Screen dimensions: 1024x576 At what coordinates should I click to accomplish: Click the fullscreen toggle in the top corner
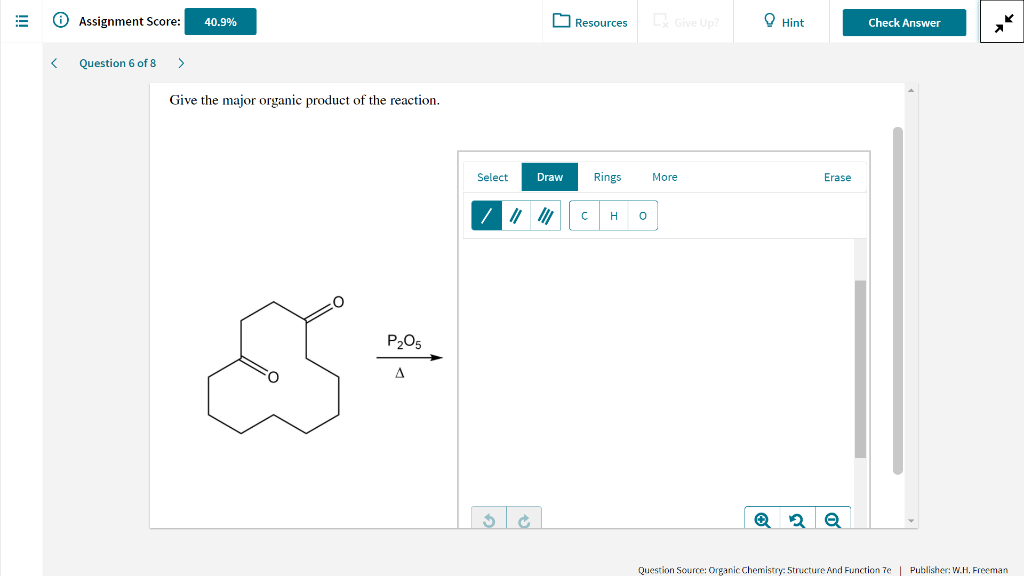coord(1001,21)
